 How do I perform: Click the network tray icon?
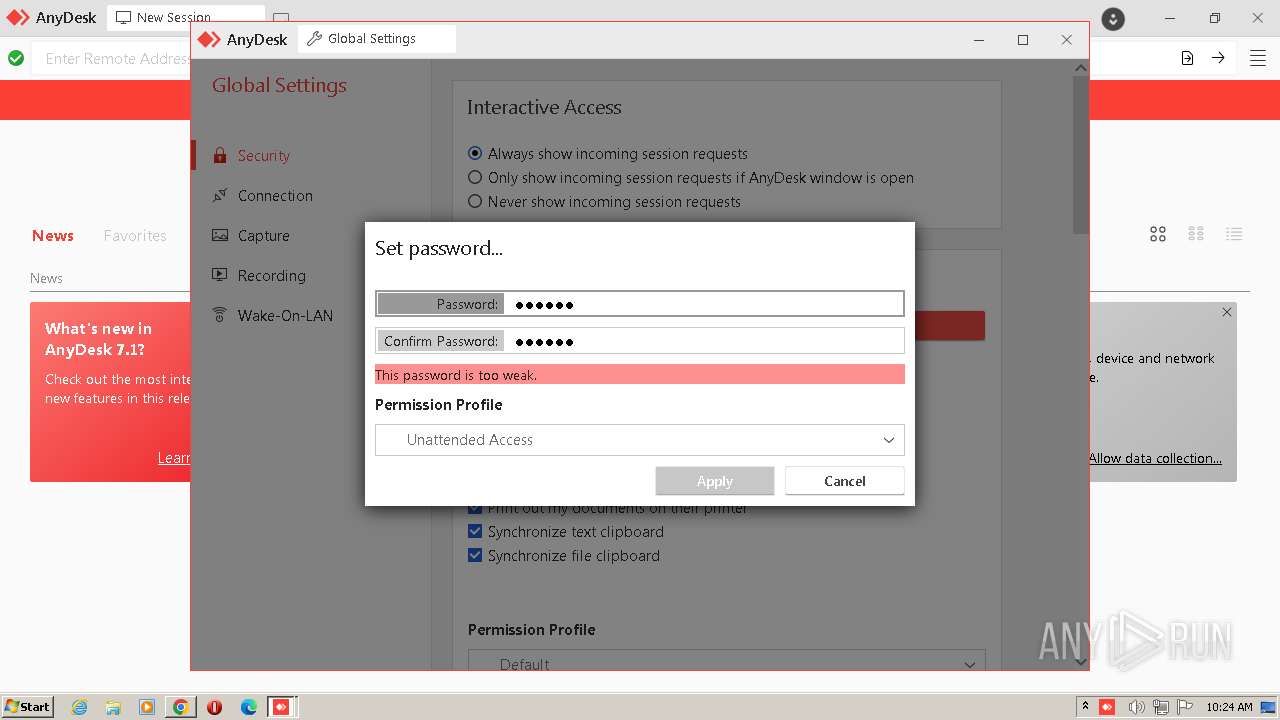click(1161, 707)
